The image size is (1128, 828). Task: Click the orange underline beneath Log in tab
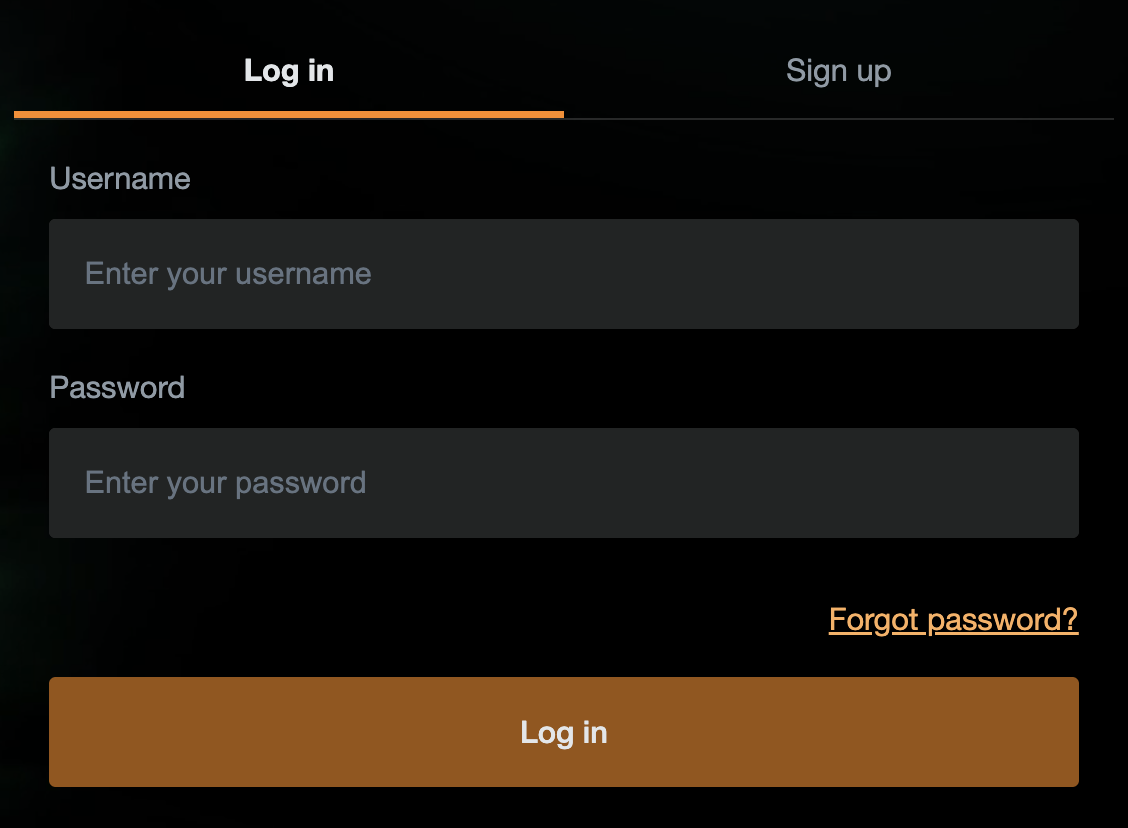tap(289, 115)
